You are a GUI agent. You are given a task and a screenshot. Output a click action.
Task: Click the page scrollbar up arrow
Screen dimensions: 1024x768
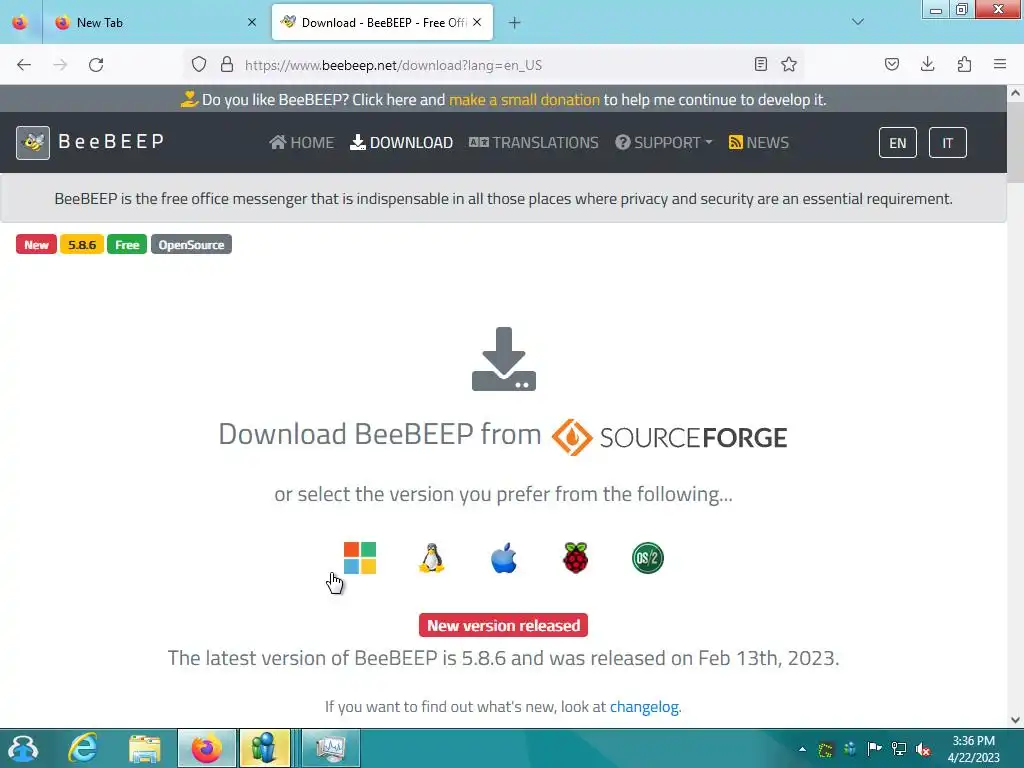pos(1015,93)
